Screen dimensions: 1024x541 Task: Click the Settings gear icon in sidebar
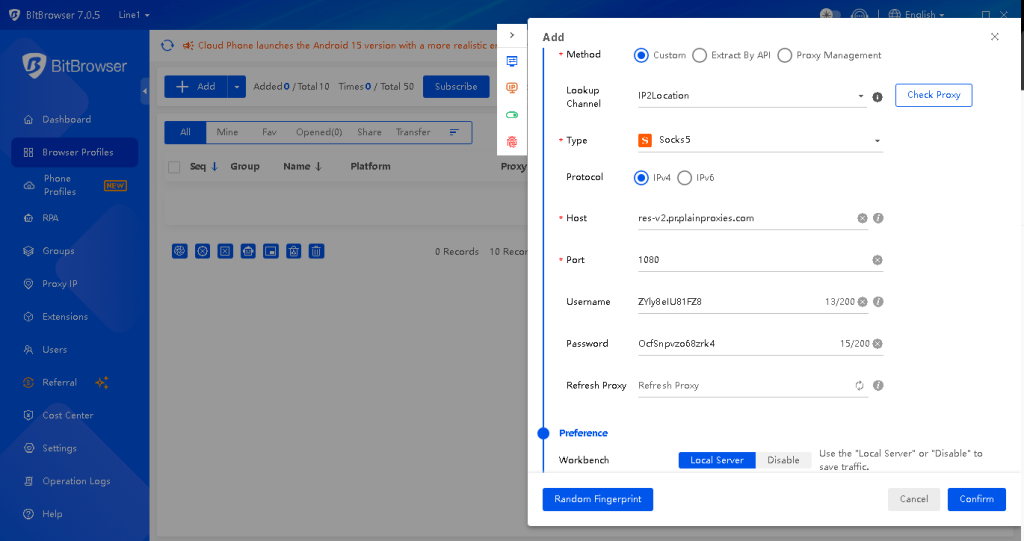tap(28, 448)
